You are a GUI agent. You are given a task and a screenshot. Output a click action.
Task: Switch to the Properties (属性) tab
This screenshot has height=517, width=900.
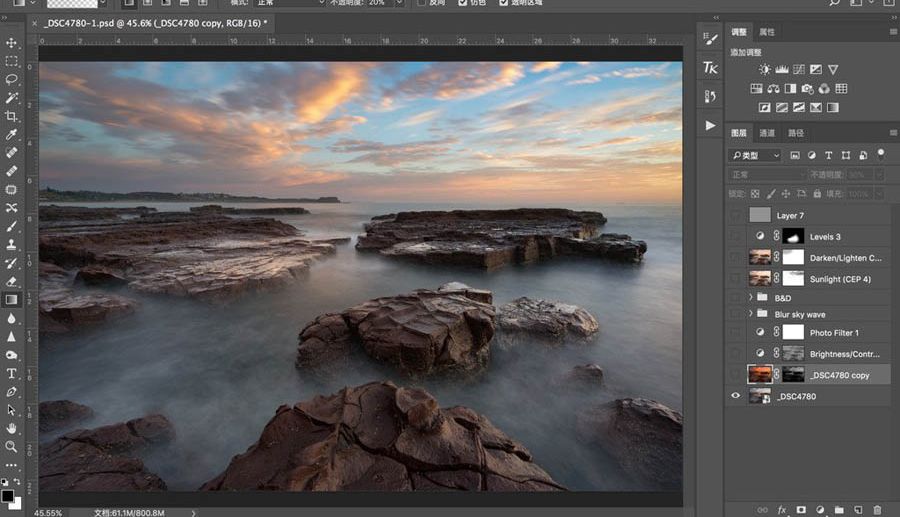coord(767,32)
